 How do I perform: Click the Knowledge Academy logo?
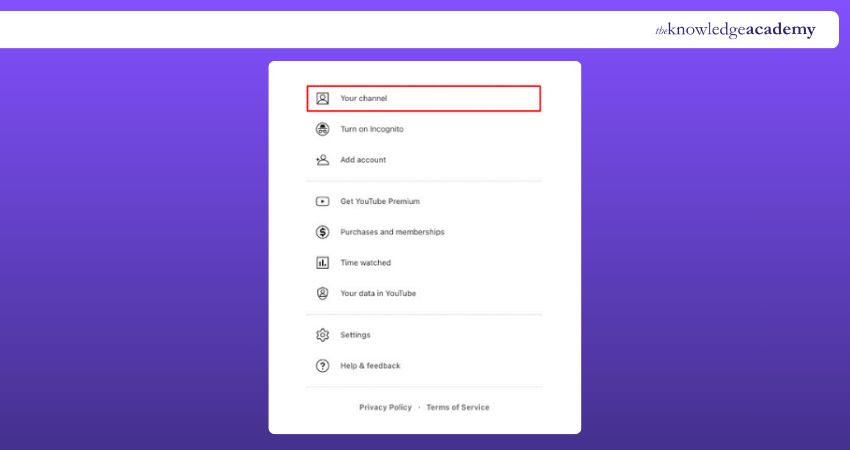click(735, 30)
